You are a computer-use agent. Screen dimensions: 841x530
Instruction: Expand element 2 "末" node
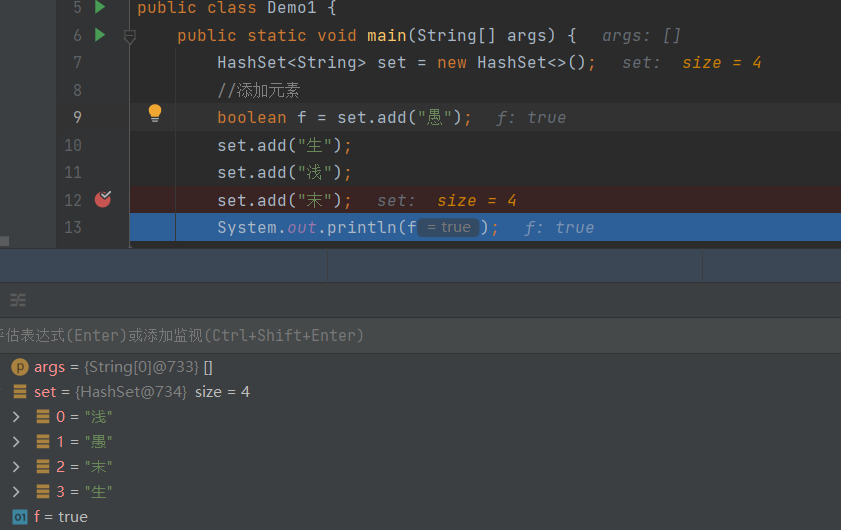click(16, 467)
